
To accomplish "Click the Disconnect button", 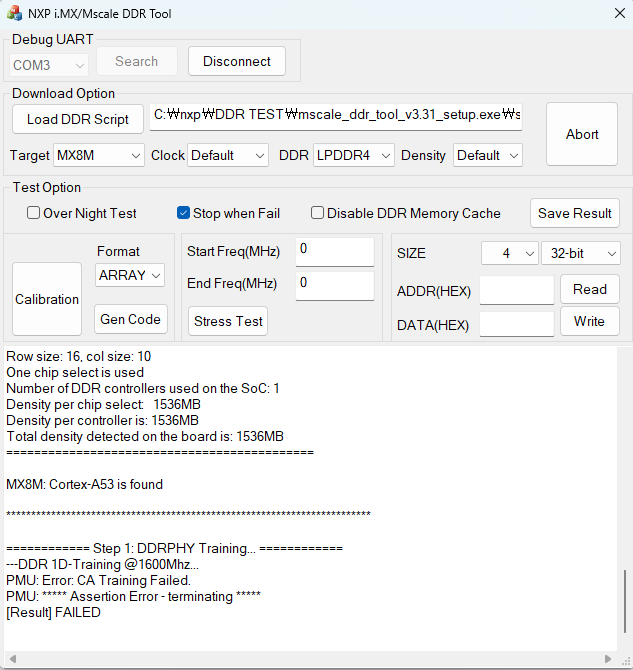I will click(237, 61).
